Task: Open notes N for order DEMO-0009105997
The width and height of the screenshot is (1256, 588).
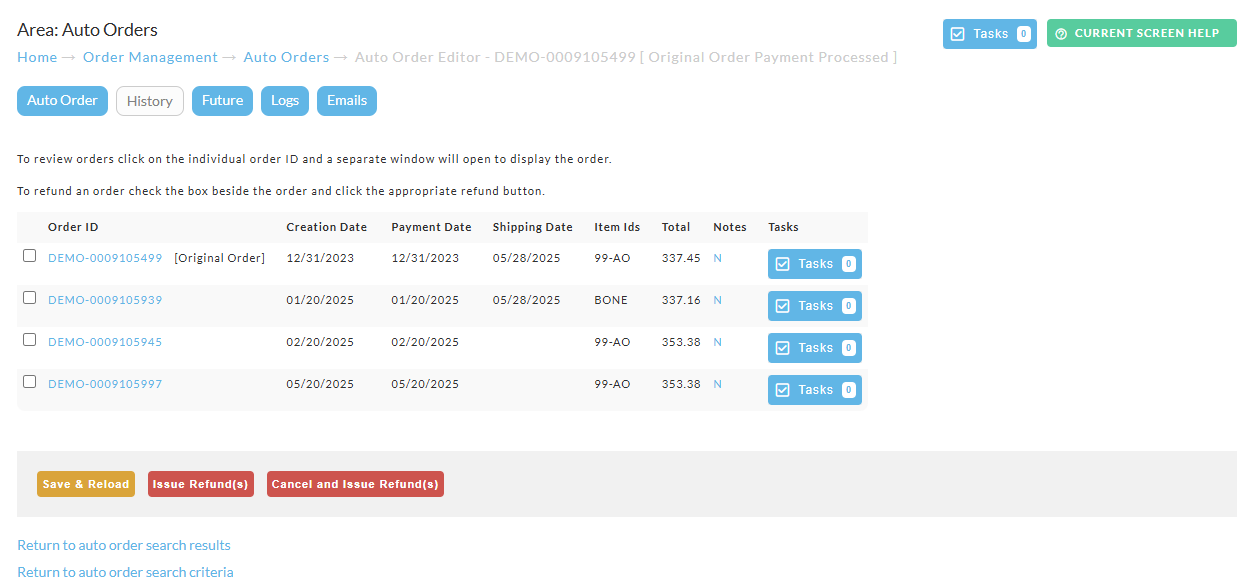Action: click(717, 384)
